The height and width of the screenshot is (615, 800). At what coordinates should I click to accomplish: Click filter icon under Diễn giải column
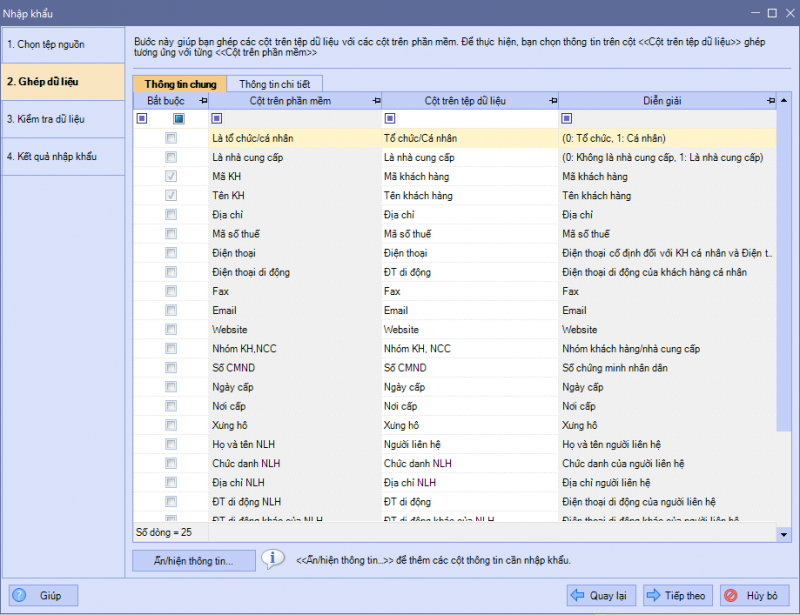pyautogui.click(x=566, y=119)
